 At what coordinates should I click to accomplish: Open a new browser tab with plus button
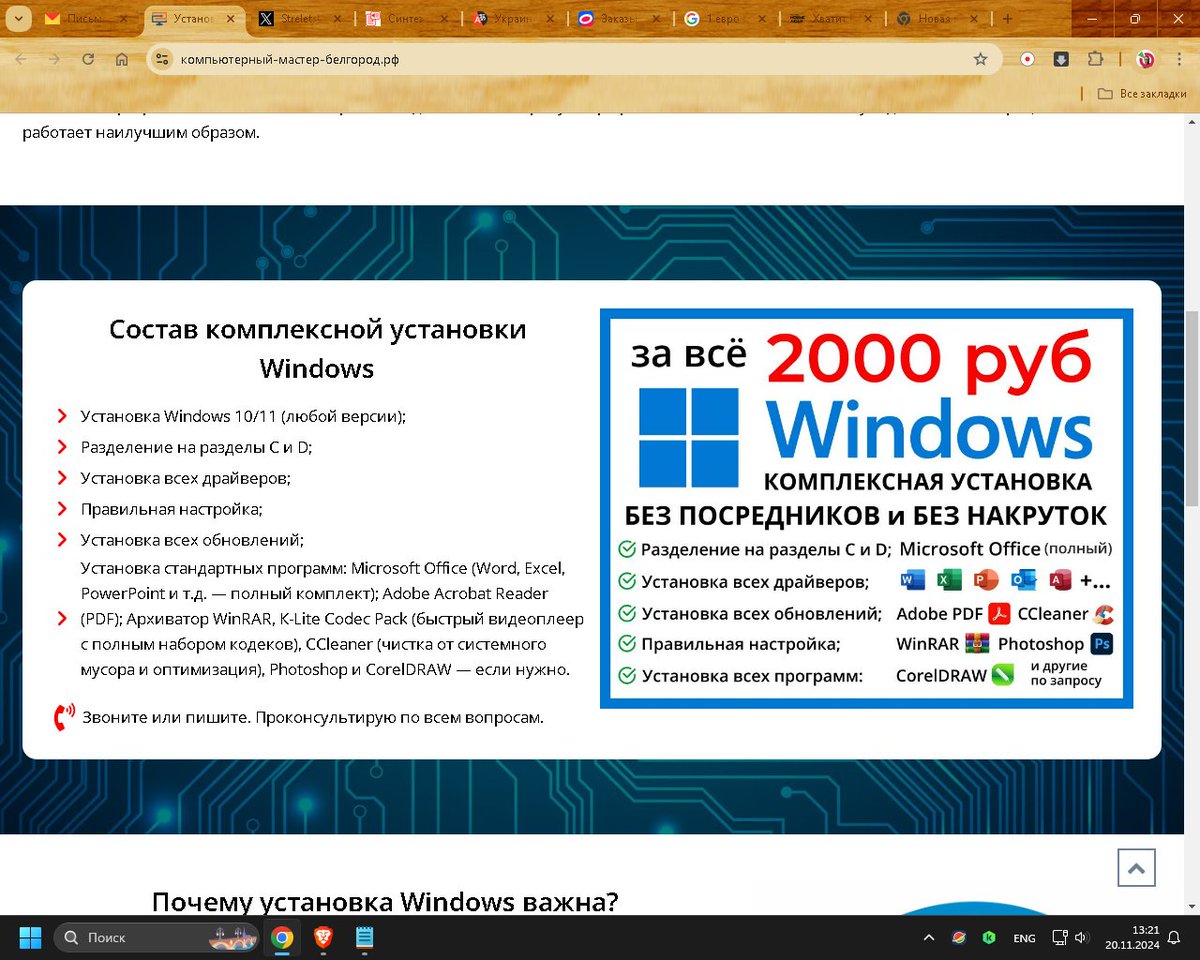tap(1007, 19)
